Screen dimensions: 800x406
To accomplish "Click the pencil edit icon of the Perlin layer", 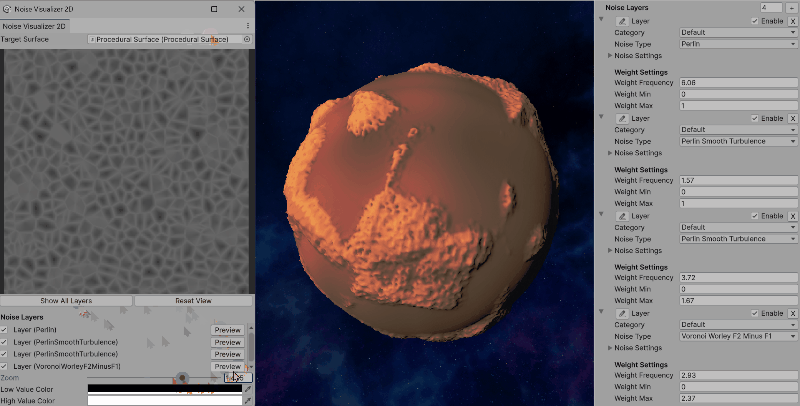I will [x=623, y=20].
